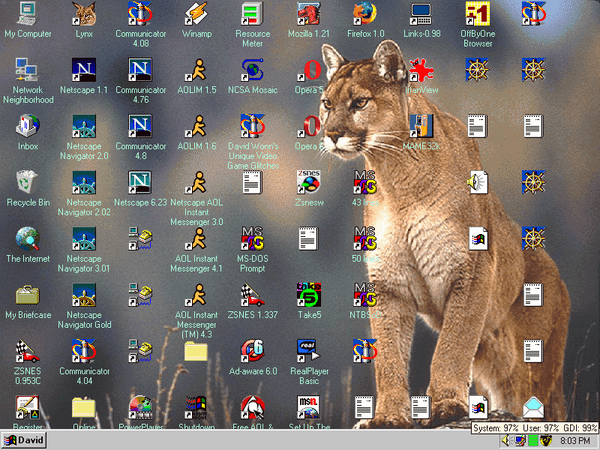This screenshot has width=600, height=450.
Task: Select the Netscape Navigator 3.01 icon
Action: pyautogui.click(x=84, y=239)
